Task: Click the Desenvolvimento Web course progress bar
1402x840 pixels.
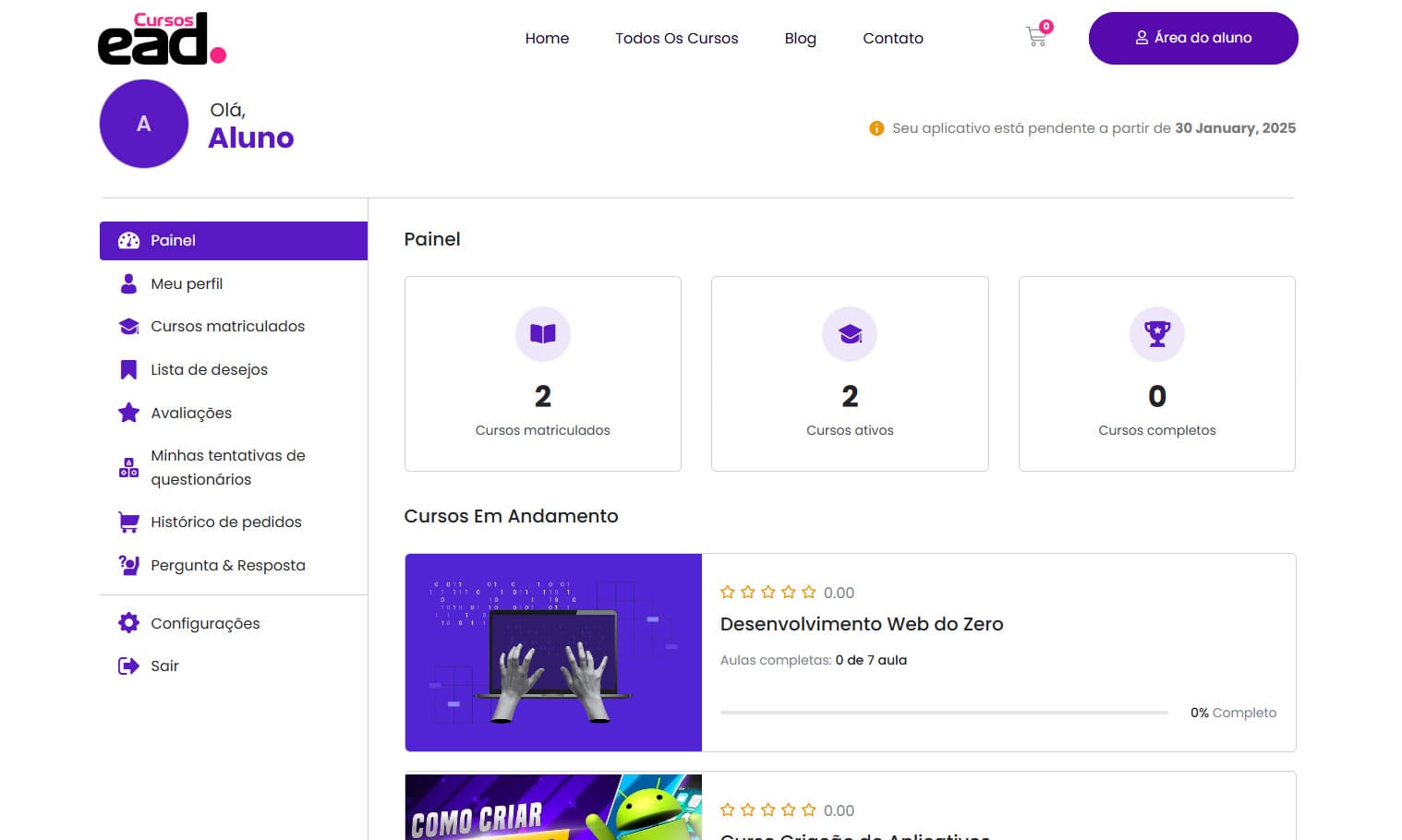Action: 944,713
